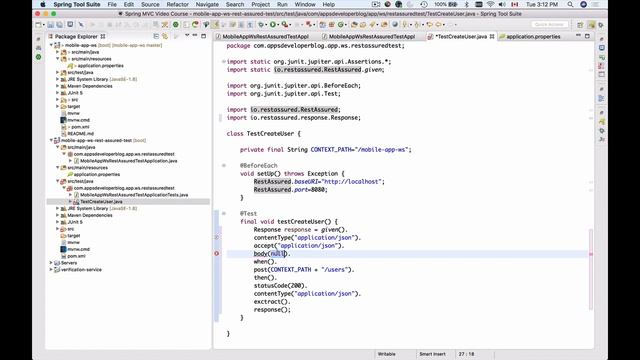The width and height of the screenshot is (640, 360).
Task: Click the volume icon in the menu bar
Action: 502,4
